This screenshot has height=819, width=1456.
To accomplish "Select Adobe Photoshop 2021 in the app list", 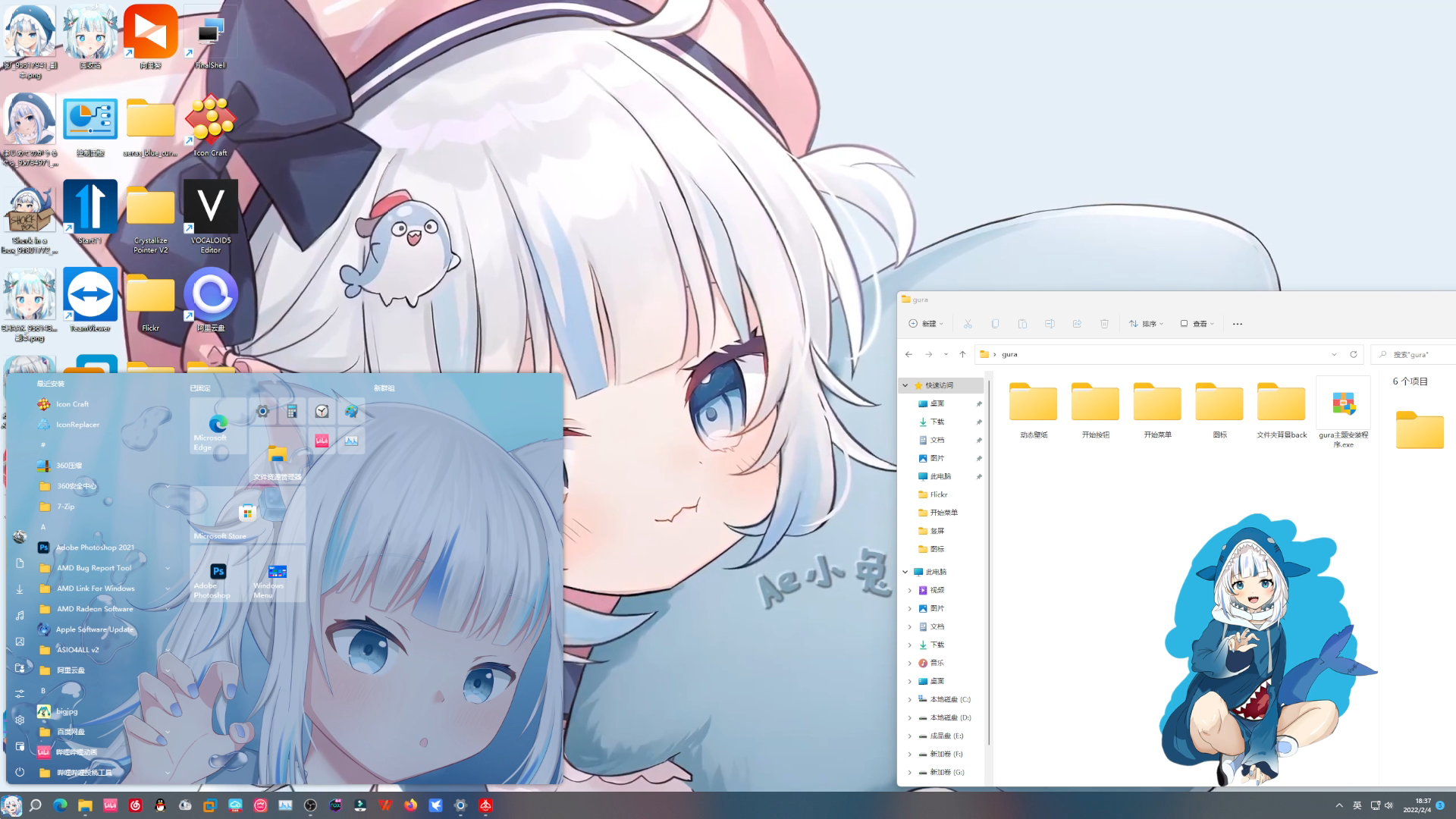I will 95,548.
